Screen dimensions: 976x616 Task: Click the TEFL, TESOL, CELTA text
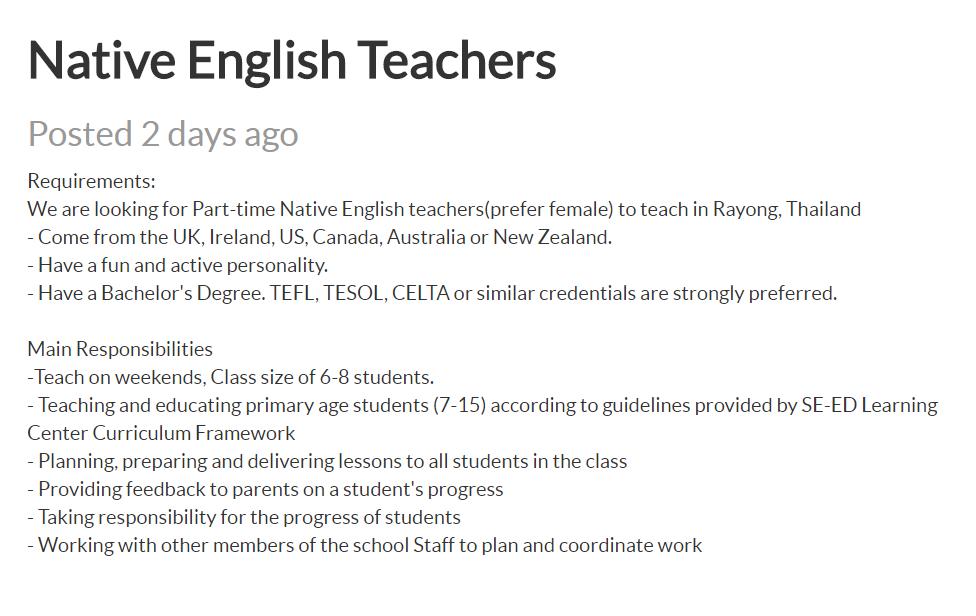(359, 293)
